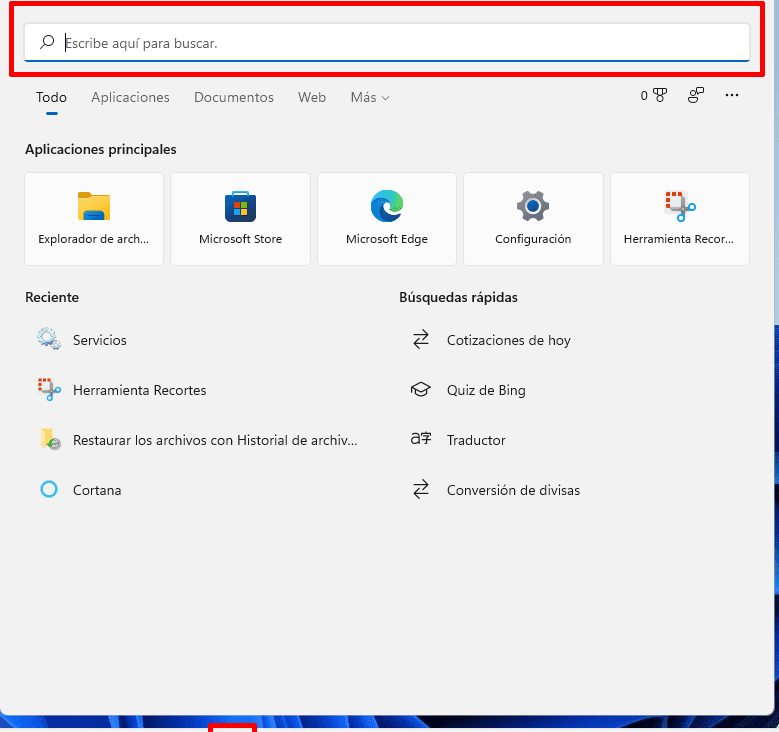This screenshot has width=779, height=732.
Task: Switch to the Aplicaciones tab
Action: (x=130, y=97)
